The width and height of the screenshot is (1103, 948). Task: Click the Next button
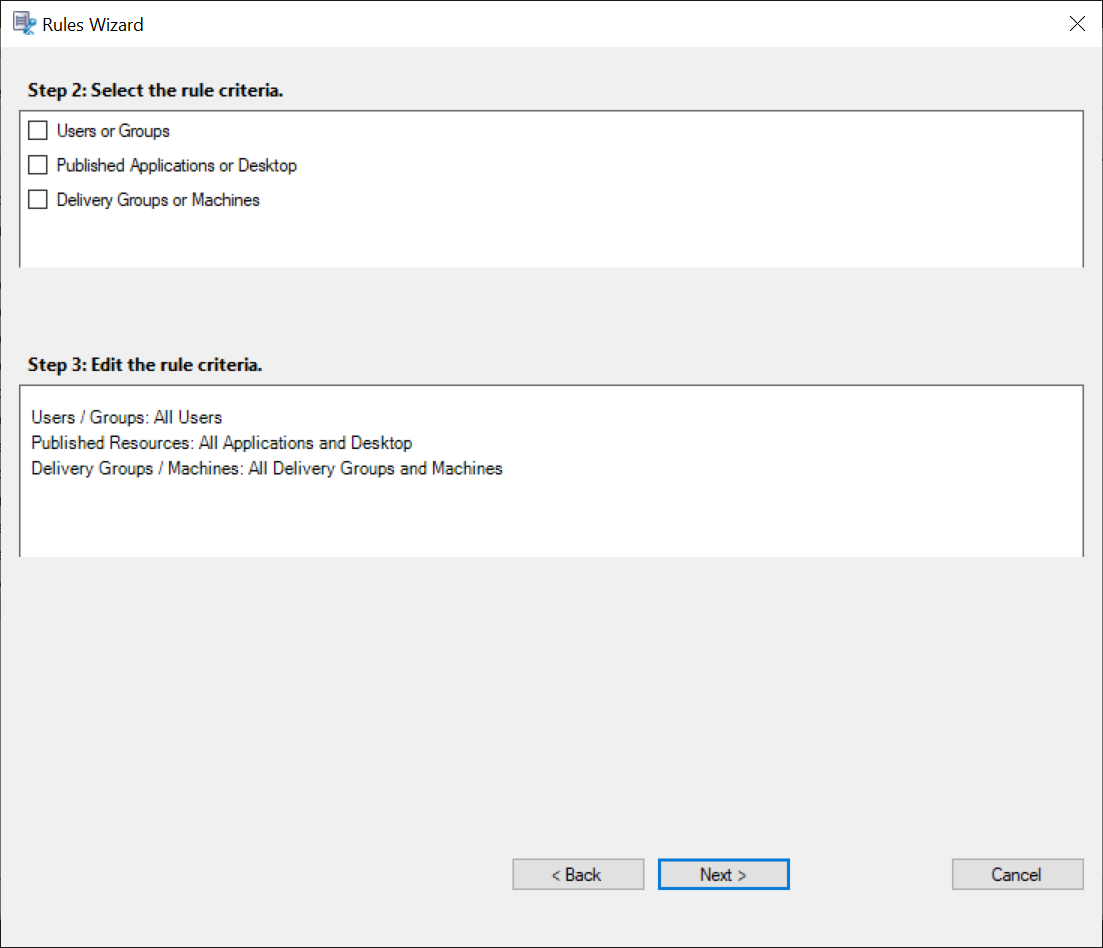click(723, 873)
